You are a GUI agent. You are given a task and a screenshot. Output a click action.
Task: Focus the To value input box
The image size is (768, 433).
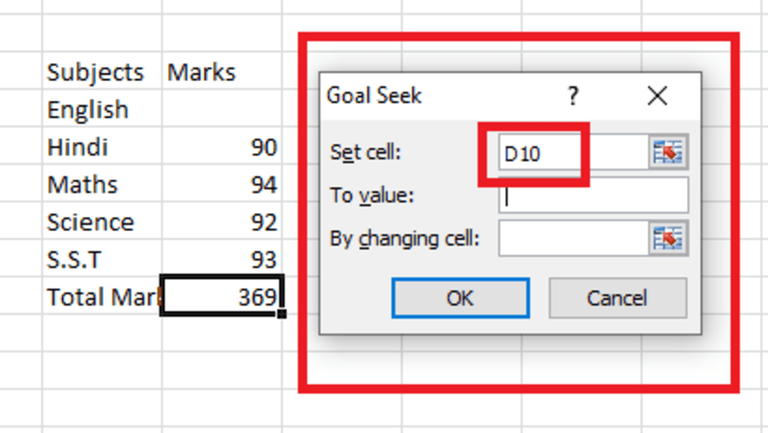593,196
